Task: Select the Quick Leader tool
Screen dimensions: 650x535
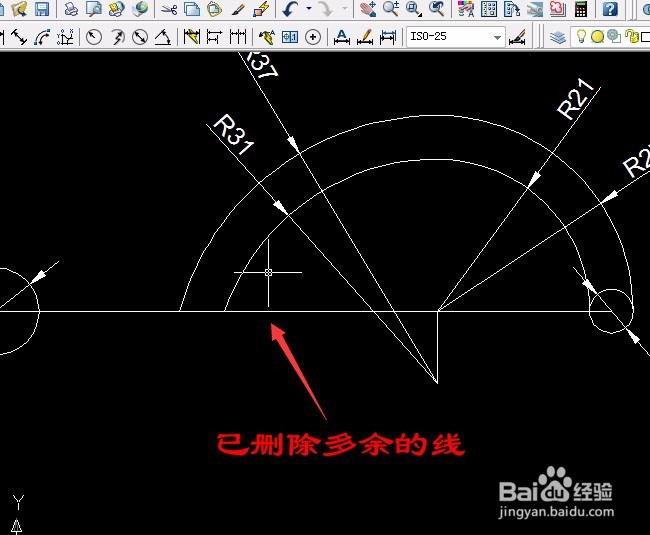Action: (x=267, y=37)
